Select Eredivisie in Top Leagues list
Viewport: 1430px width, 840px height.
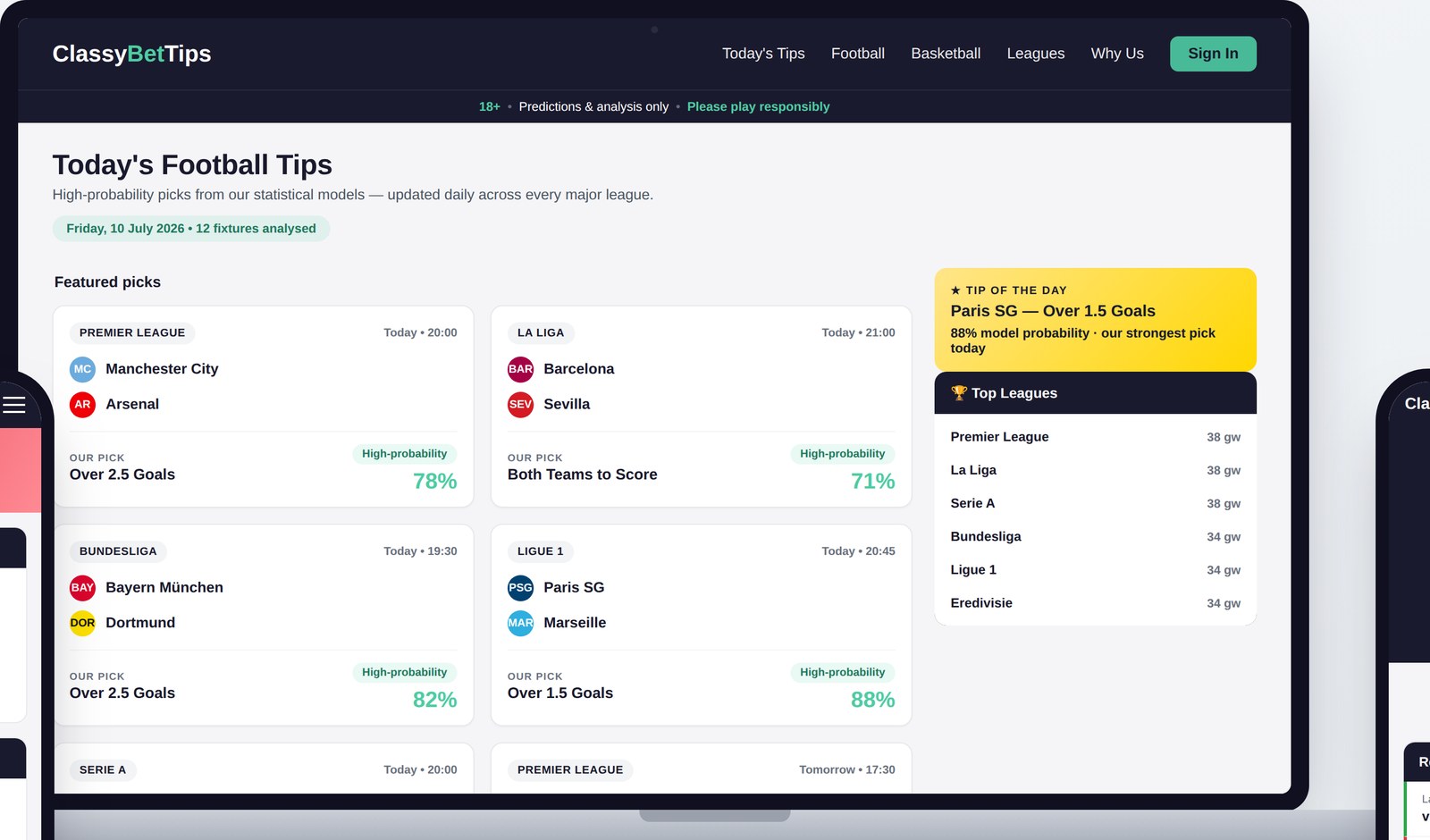pyautogui.click(x=1095, y=602)
